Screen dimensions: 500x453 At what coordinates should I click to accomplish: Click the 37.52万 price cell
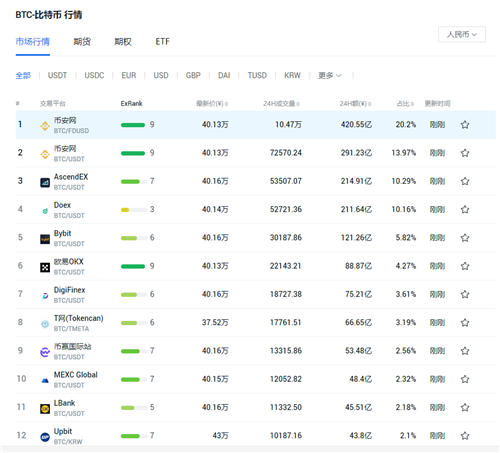tap(215, 323)
